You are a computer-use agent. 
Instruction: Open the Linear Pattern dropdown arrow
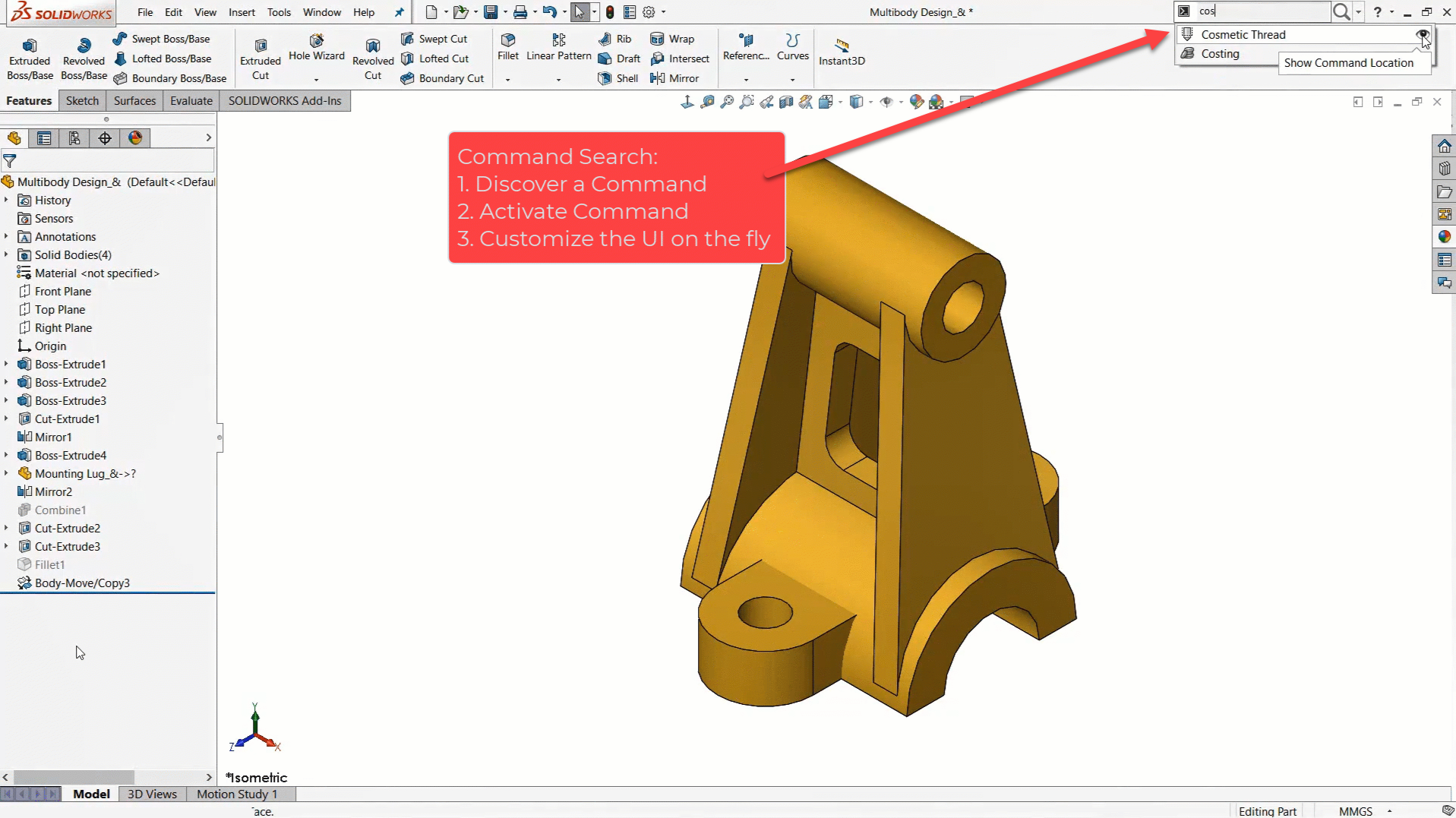click(558, 80)
